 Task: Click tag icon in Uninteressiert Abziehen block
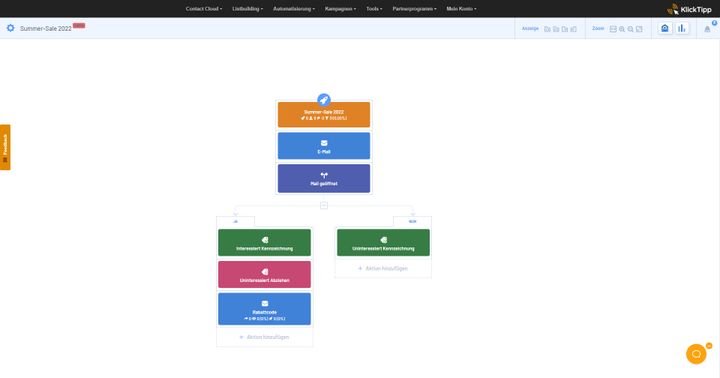coord(264,272)
